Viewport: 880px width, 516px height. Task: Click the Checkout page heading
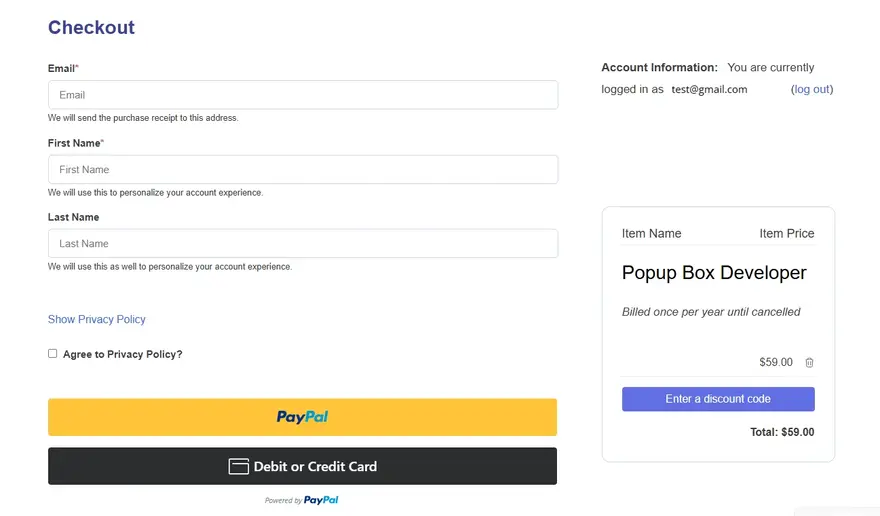pyautogui.click(x=91, y=28)
